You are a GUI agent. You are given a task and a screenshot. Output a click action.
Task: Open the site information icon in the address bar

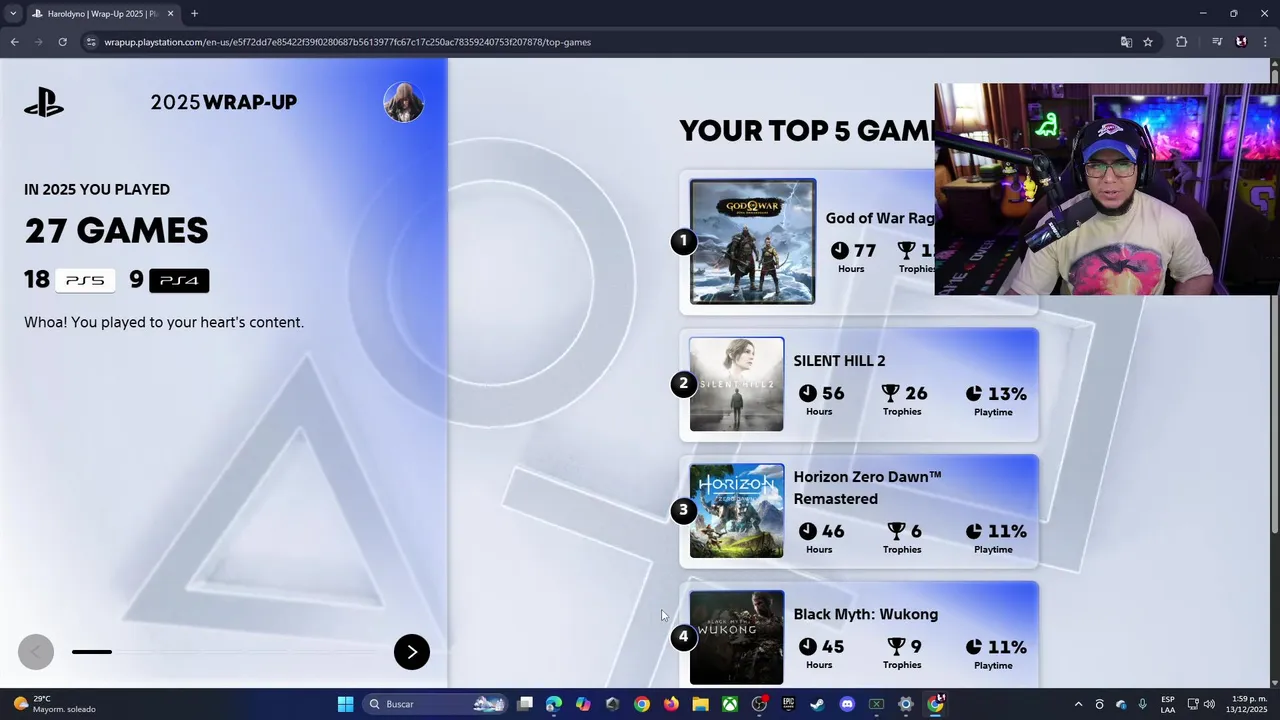pos(91,42)
